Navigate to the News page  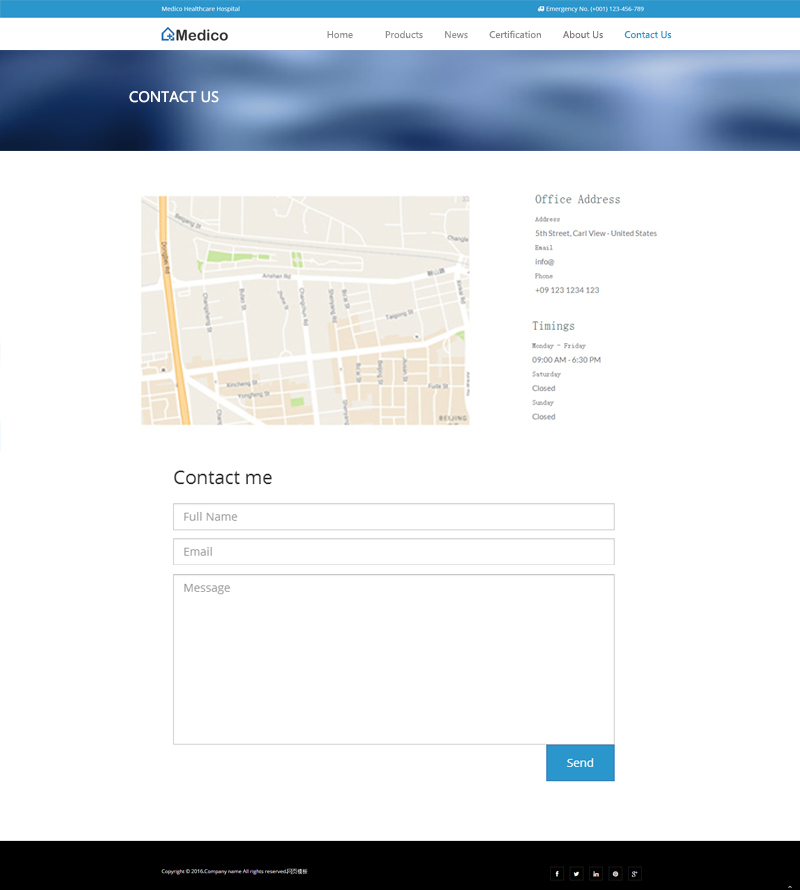(x=456, y=35)
